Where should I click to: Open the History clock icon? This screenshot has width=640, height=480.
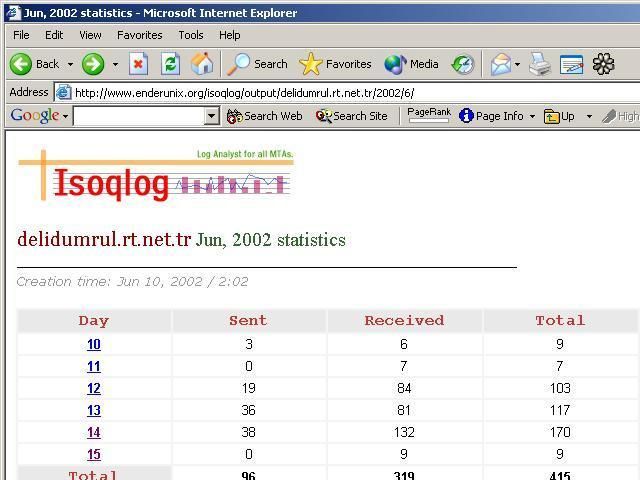(463, 64)
